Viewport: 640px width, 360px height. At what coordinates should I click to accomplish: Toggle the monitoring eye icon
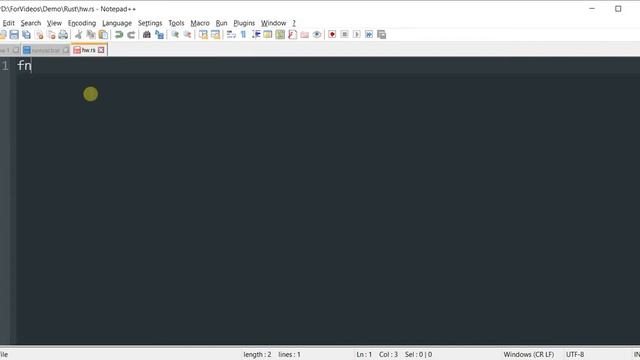click(x=317, y=35)
